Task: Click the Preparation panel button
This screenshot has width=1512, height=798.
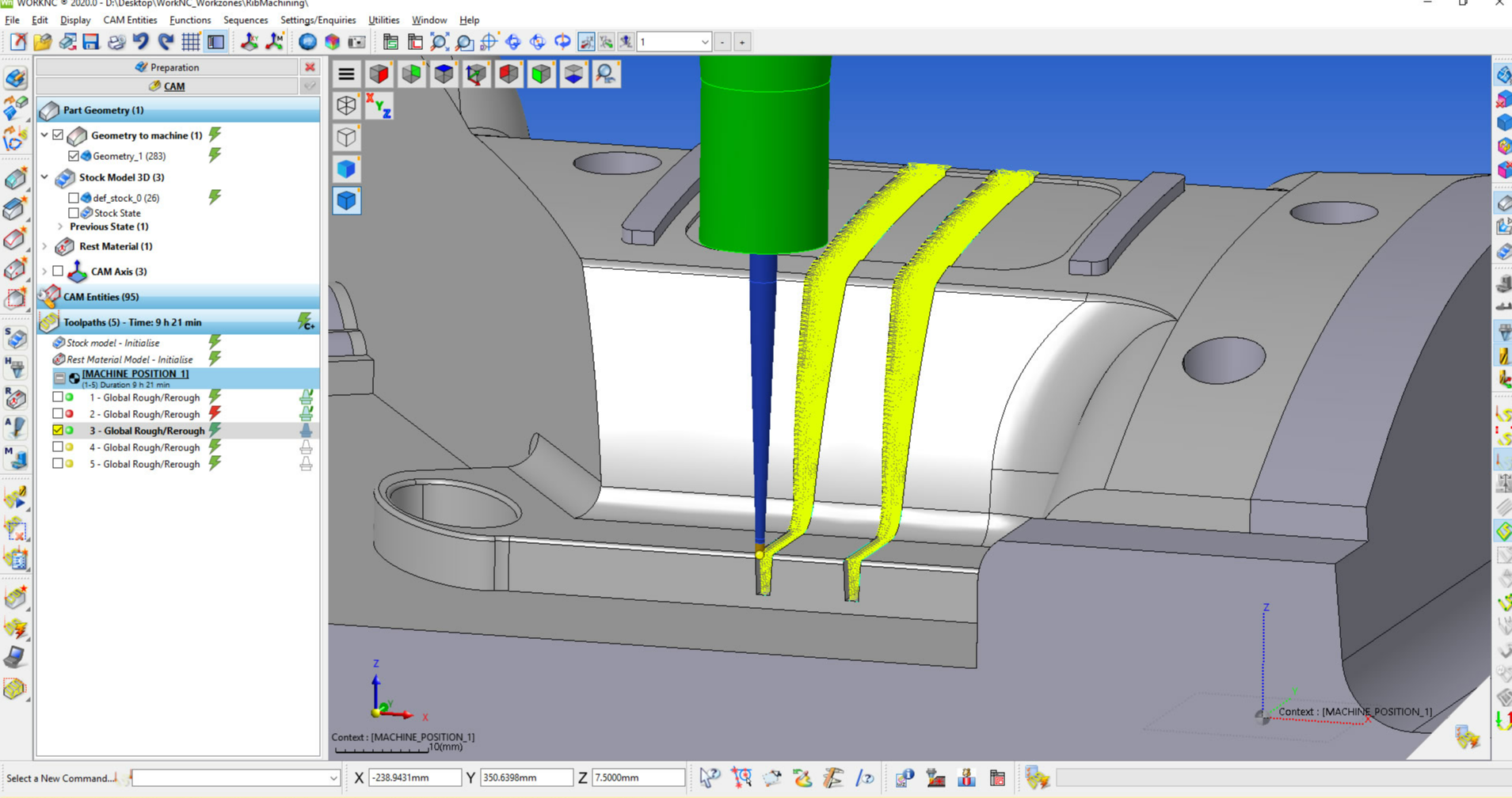Action: pyautogui.click(x=167, y=67)
